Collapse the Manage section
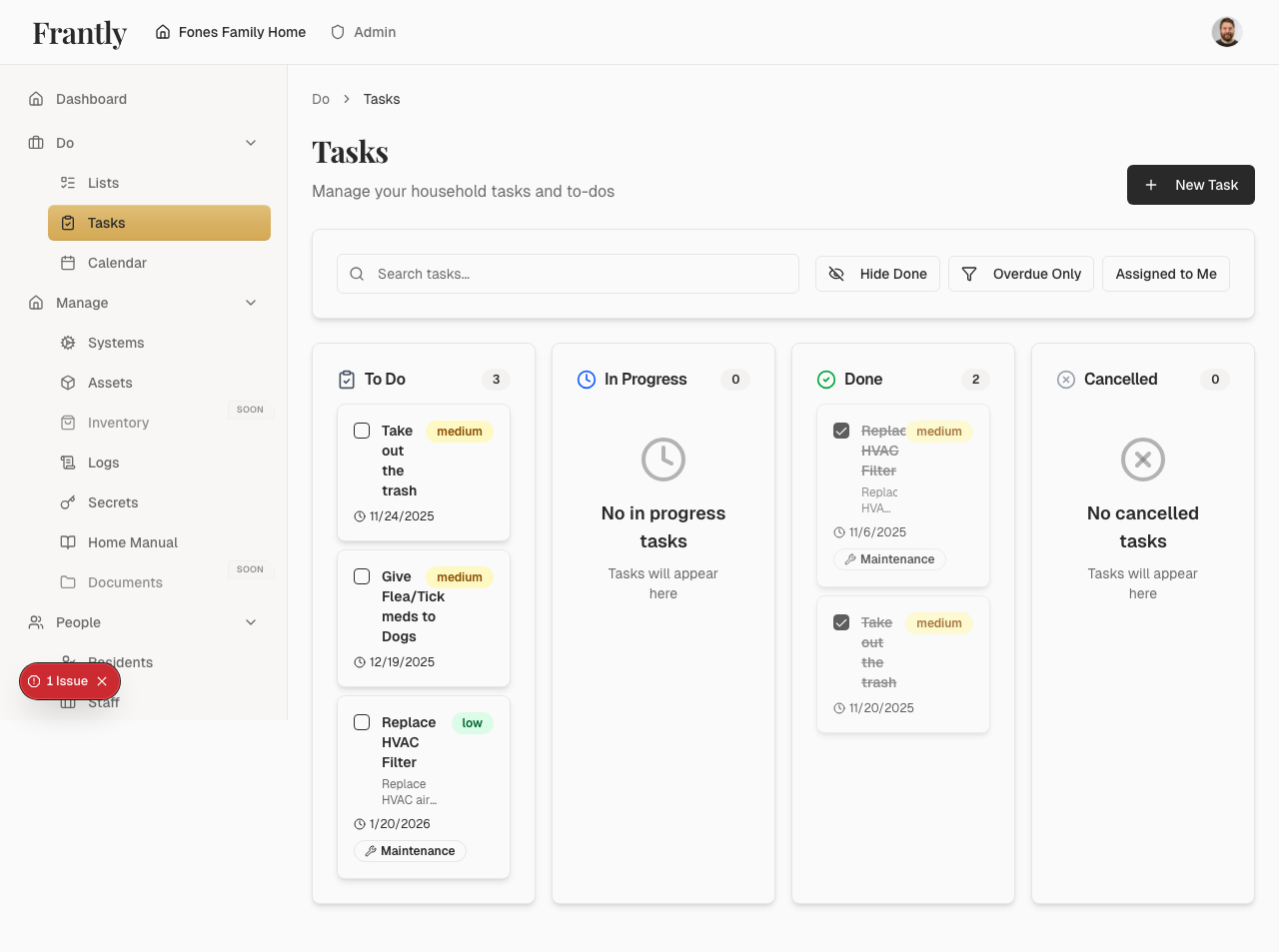This screenshot has width=1279, height=952. click(x=251, y=303)
